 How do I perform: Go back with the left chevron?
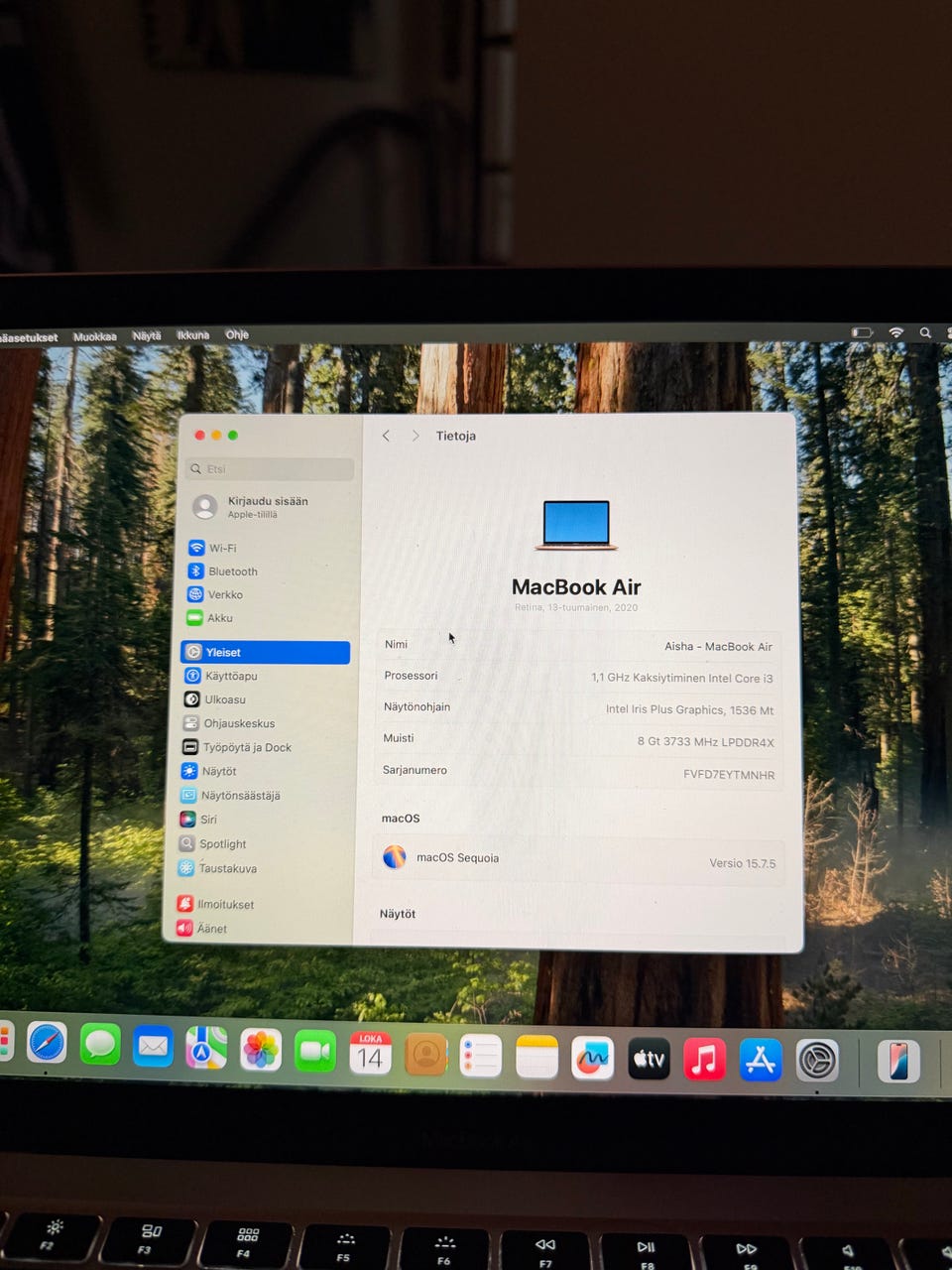click(387, 436)
